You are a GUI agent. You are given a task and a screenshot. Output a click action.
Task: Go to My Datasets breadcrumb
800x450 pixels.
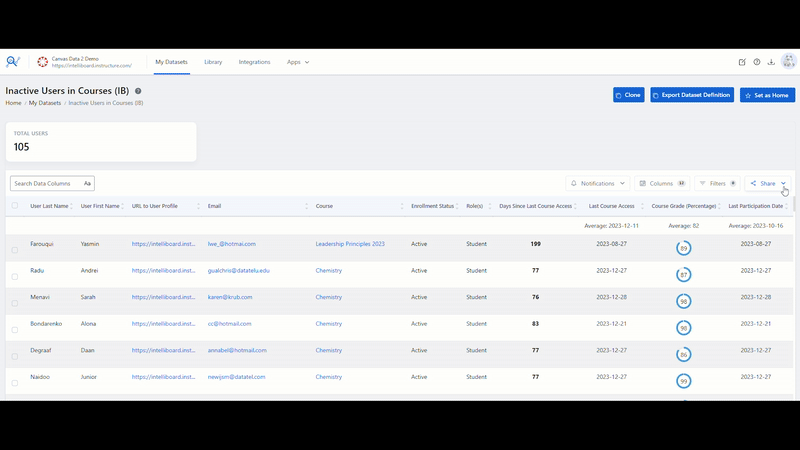(x=45, y=103)
